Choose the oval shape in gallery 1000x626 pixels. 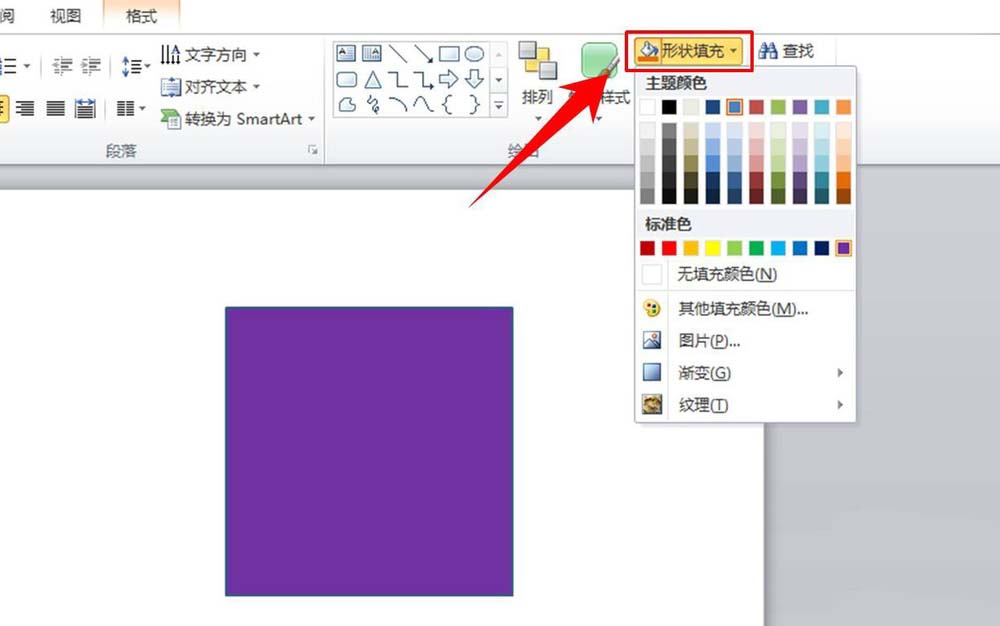click(x=474, y=54)
